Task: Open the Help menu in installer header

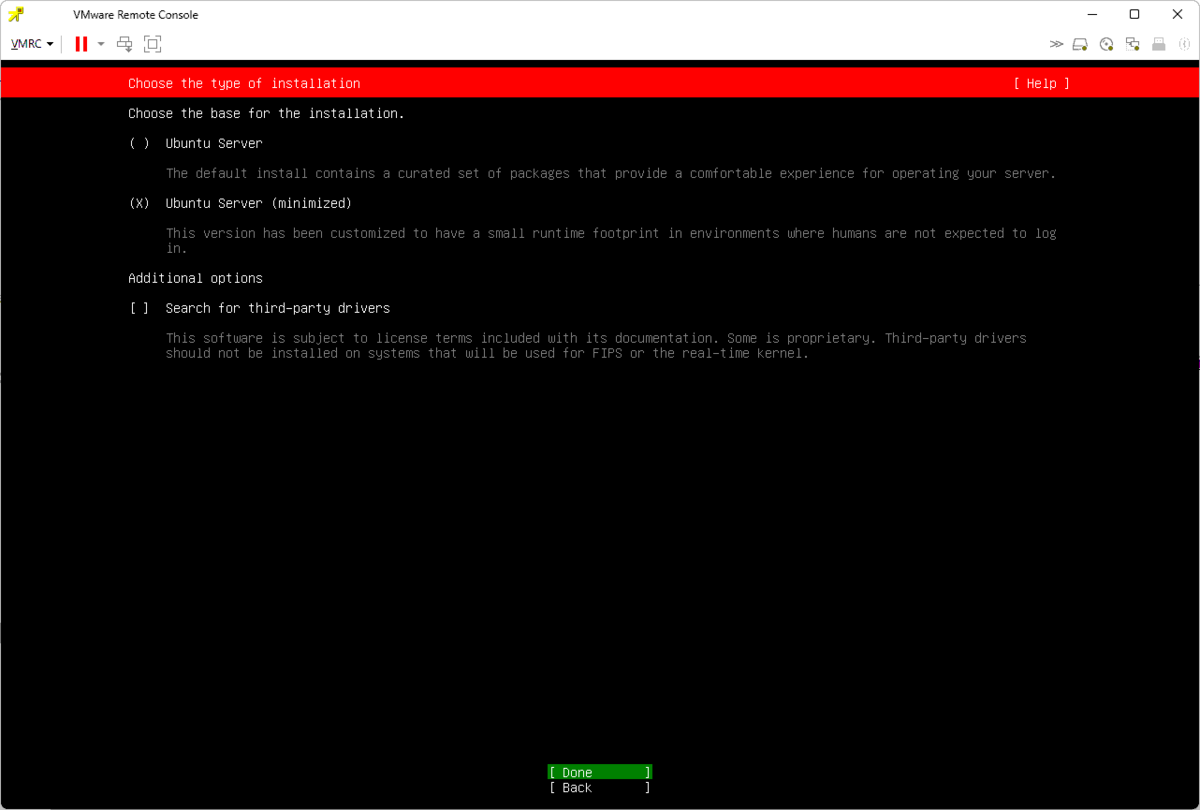Action: click(1041, 83)
